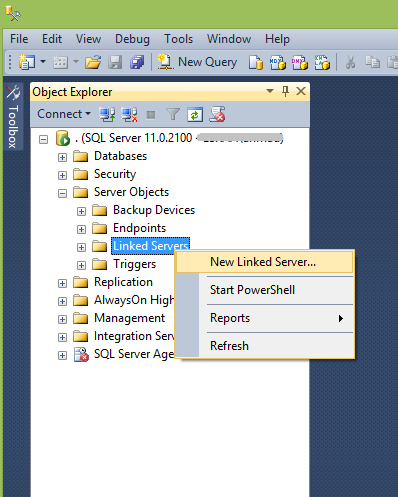Select the Endpoints folder in tree
Viewport: 398px width, 497px height.
pos(139,228)
